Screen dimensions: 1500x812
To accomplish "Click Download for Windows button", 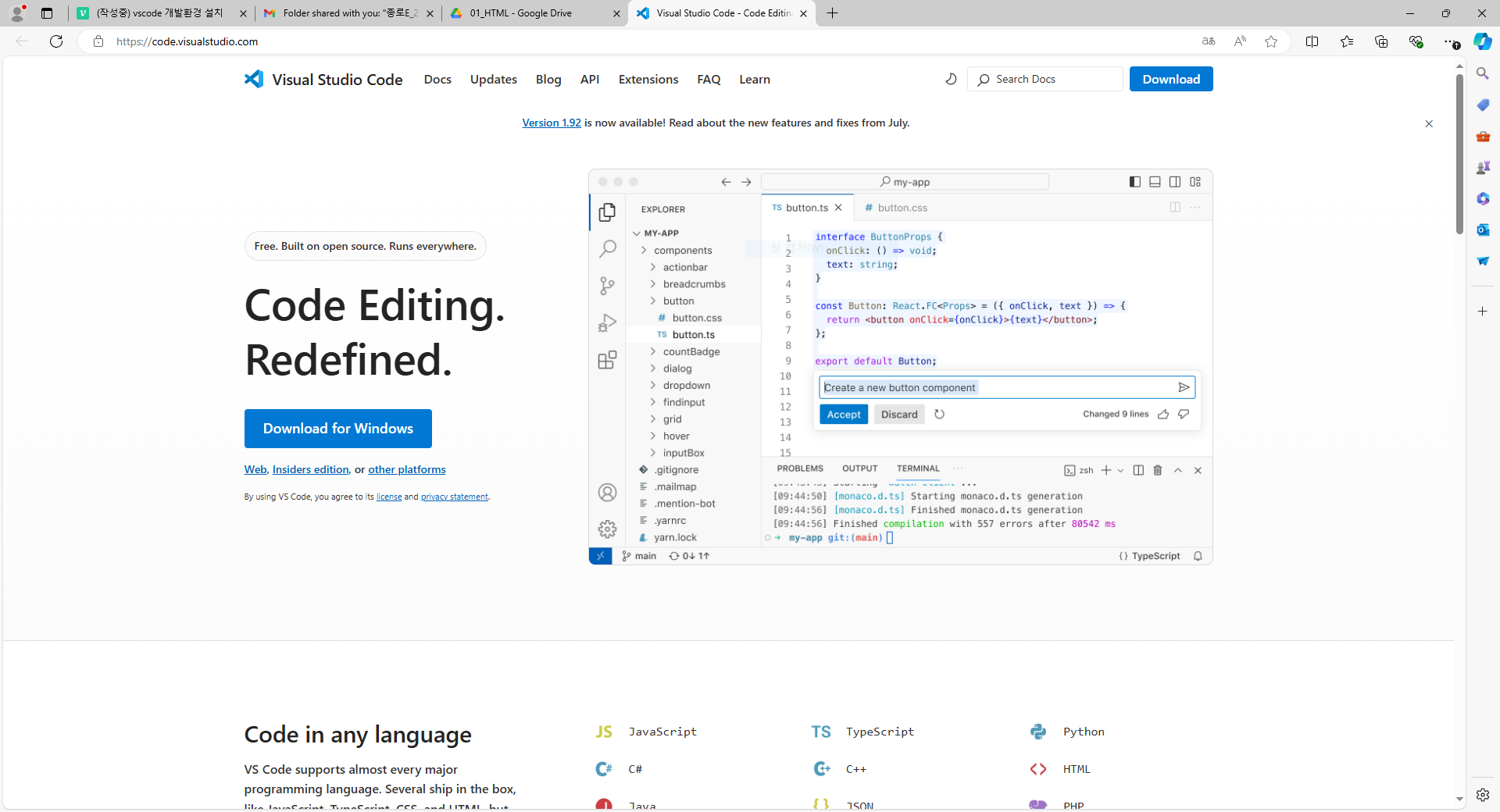I will click(338, 429).
